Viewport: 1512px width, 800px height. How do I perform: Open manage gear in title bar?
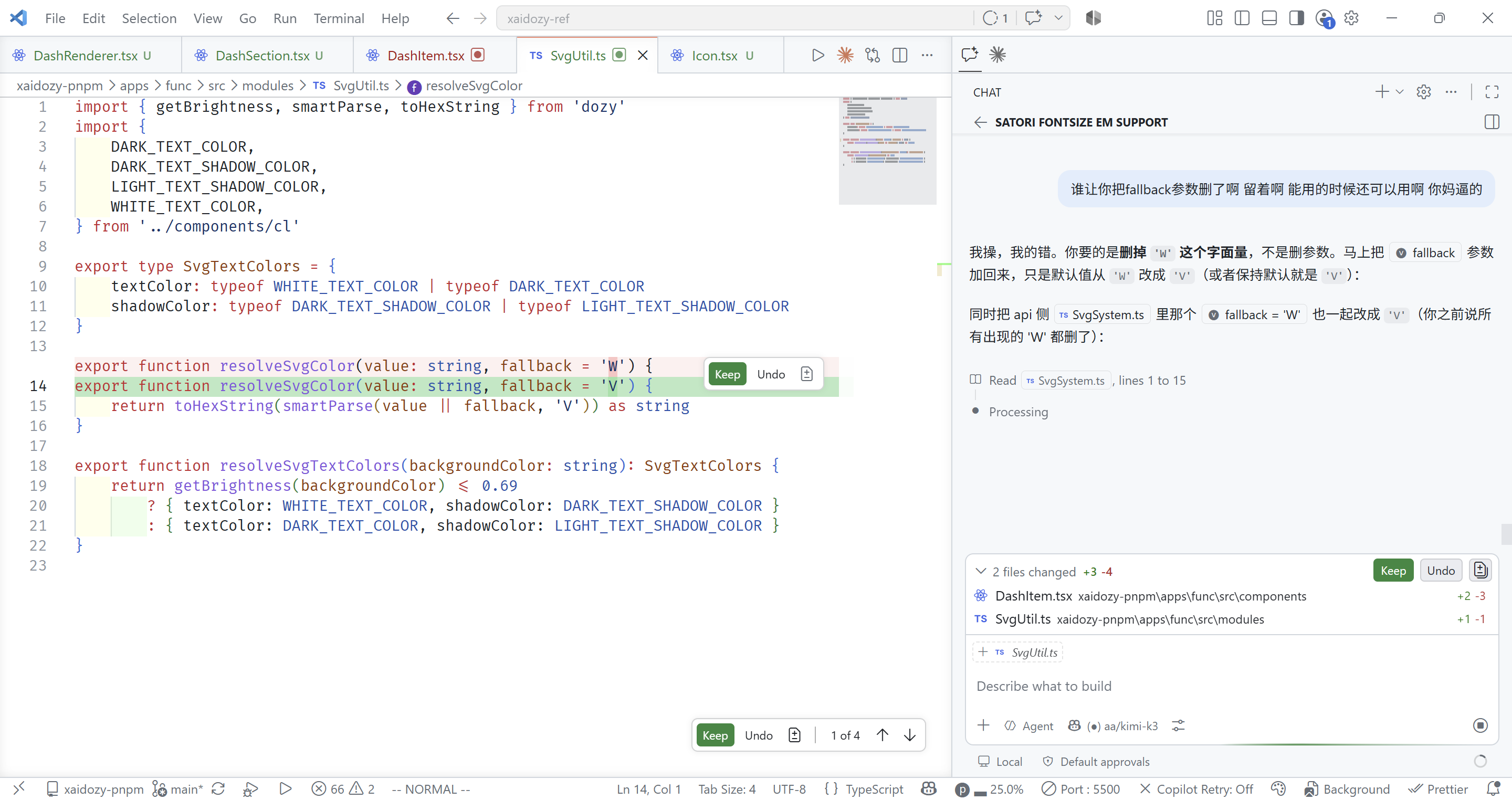[1351, 18]
